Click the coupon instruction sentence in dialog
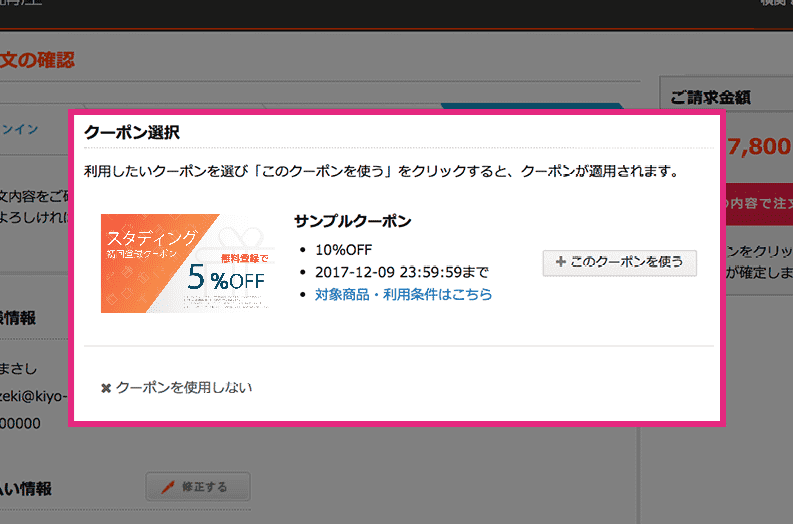The height and width of the screenshot is (524, 793). [381, 172]
